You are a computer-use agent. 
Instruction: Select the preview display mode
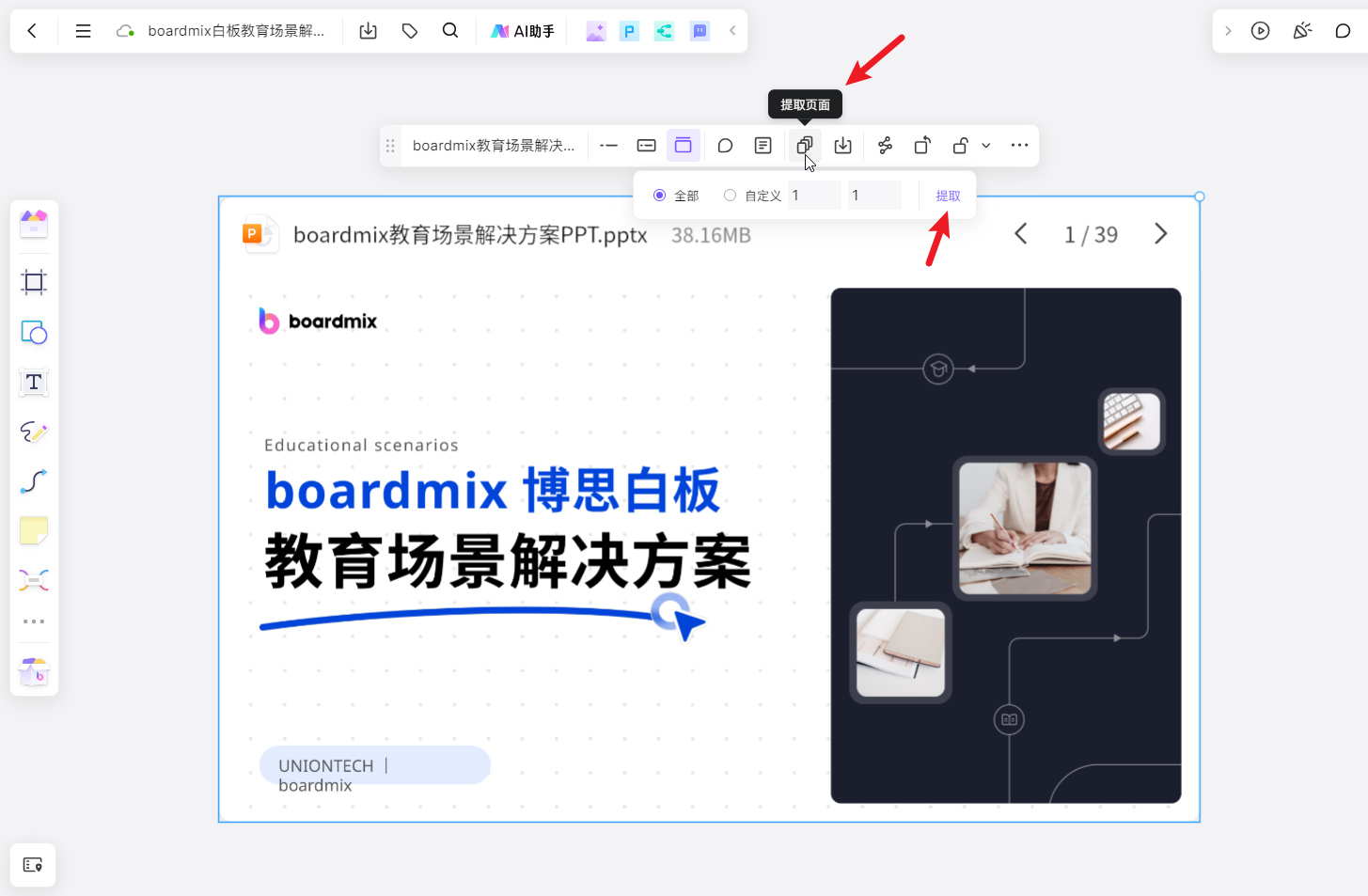[x=684, y=146]
